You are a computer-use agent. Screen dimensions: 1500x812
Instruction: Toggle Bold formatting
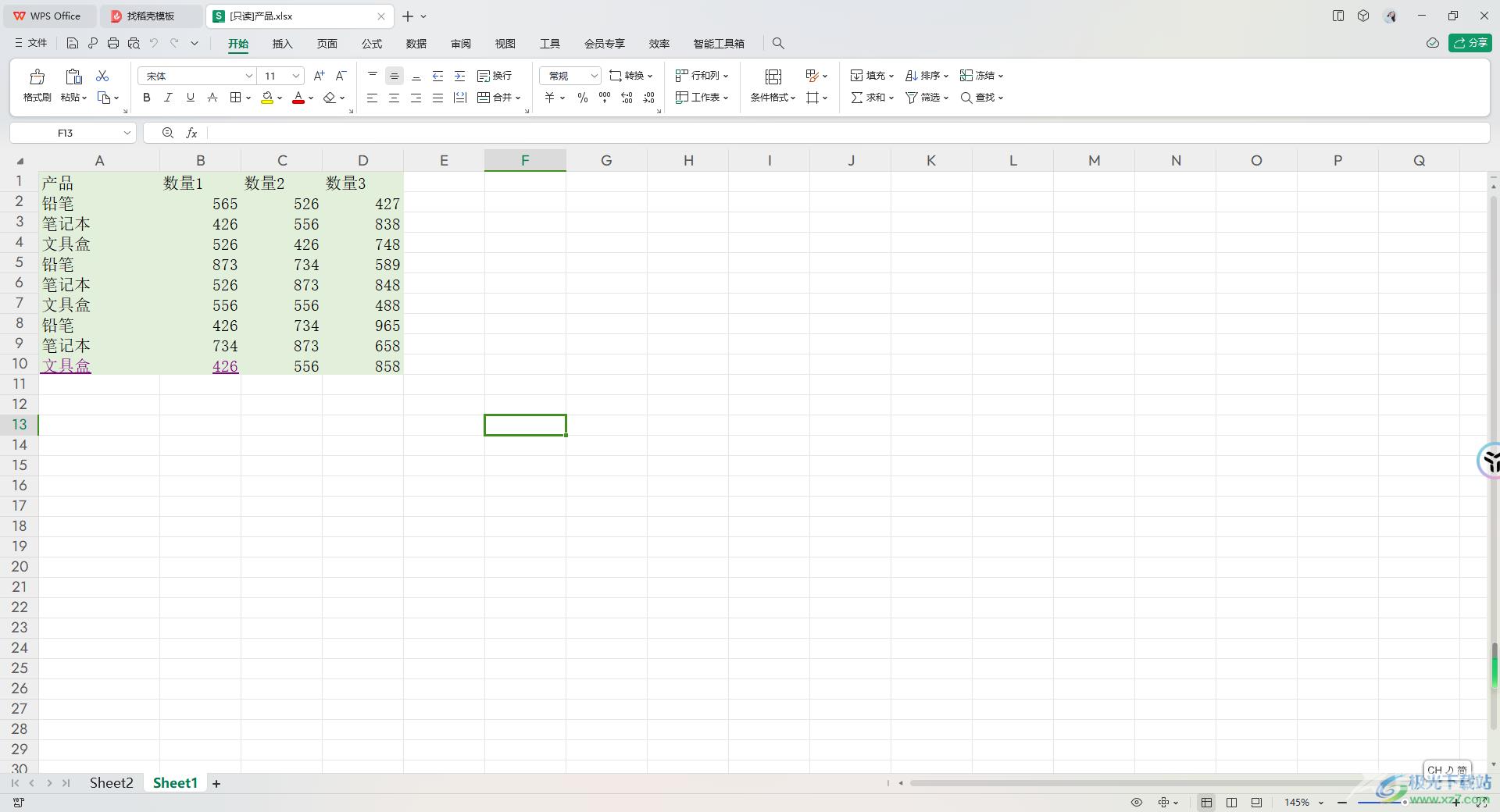(x=146, y=98)
